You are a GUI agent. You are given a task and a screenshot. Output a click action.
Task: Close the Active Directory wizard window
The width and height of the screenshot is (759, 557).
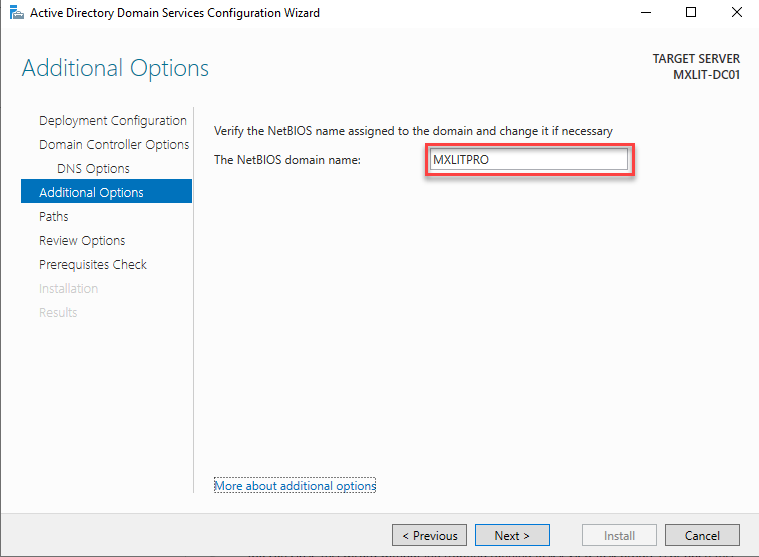click(x=736, y=13)
